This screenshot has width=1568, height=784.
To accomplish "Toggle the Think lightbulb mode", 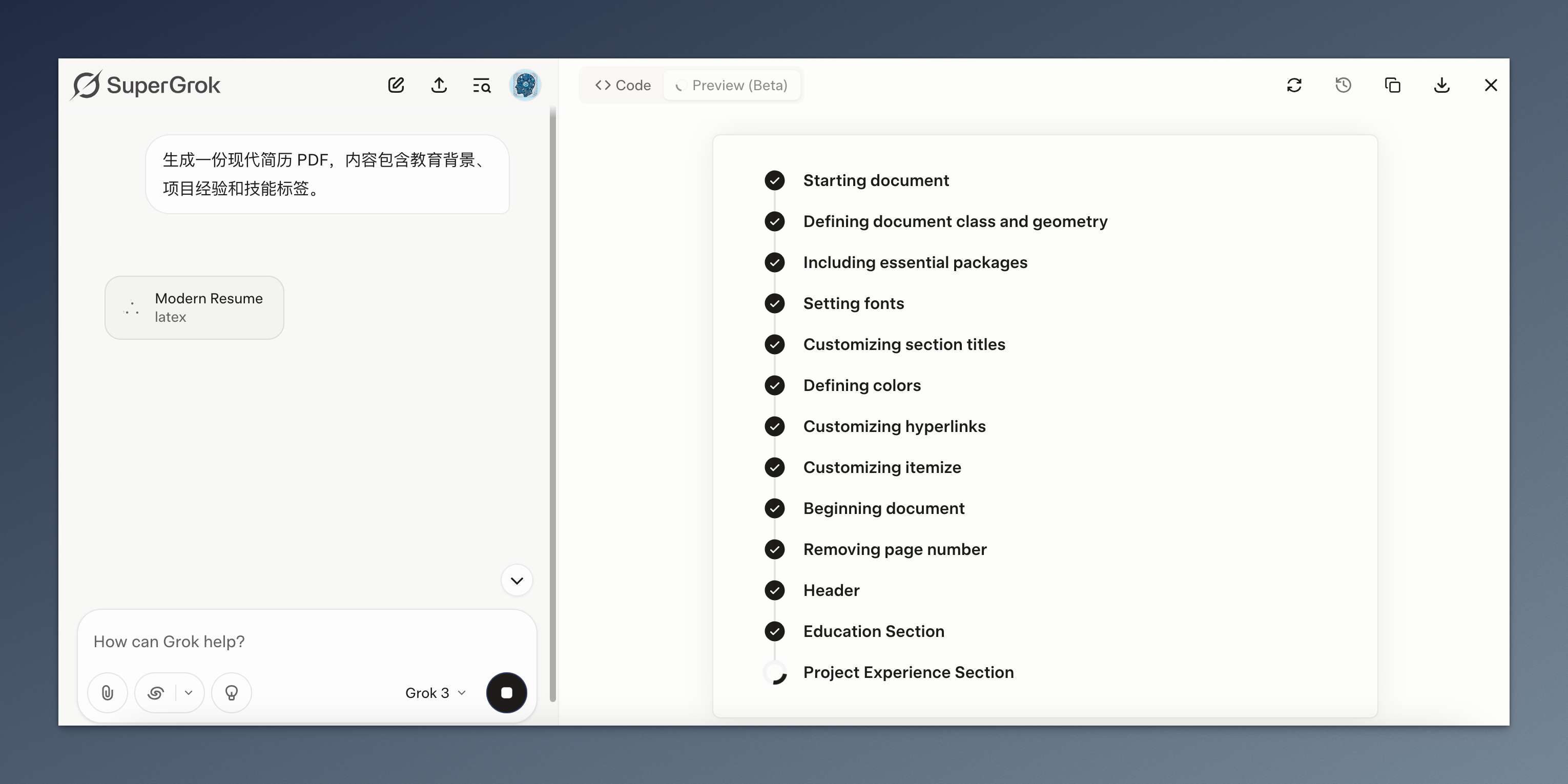I will click(x=231, y=693).
